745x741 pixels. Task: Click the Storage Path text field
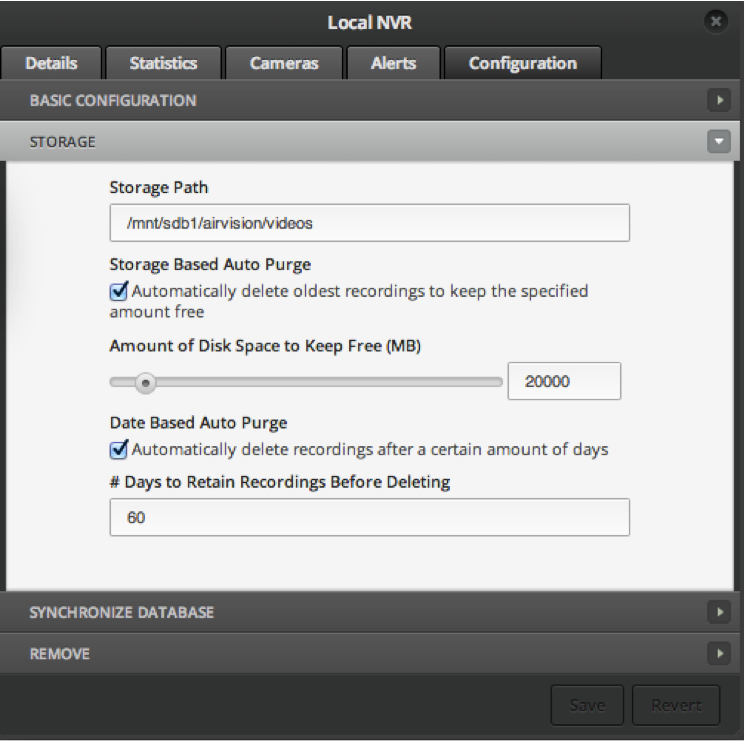[x=369, y=223]
